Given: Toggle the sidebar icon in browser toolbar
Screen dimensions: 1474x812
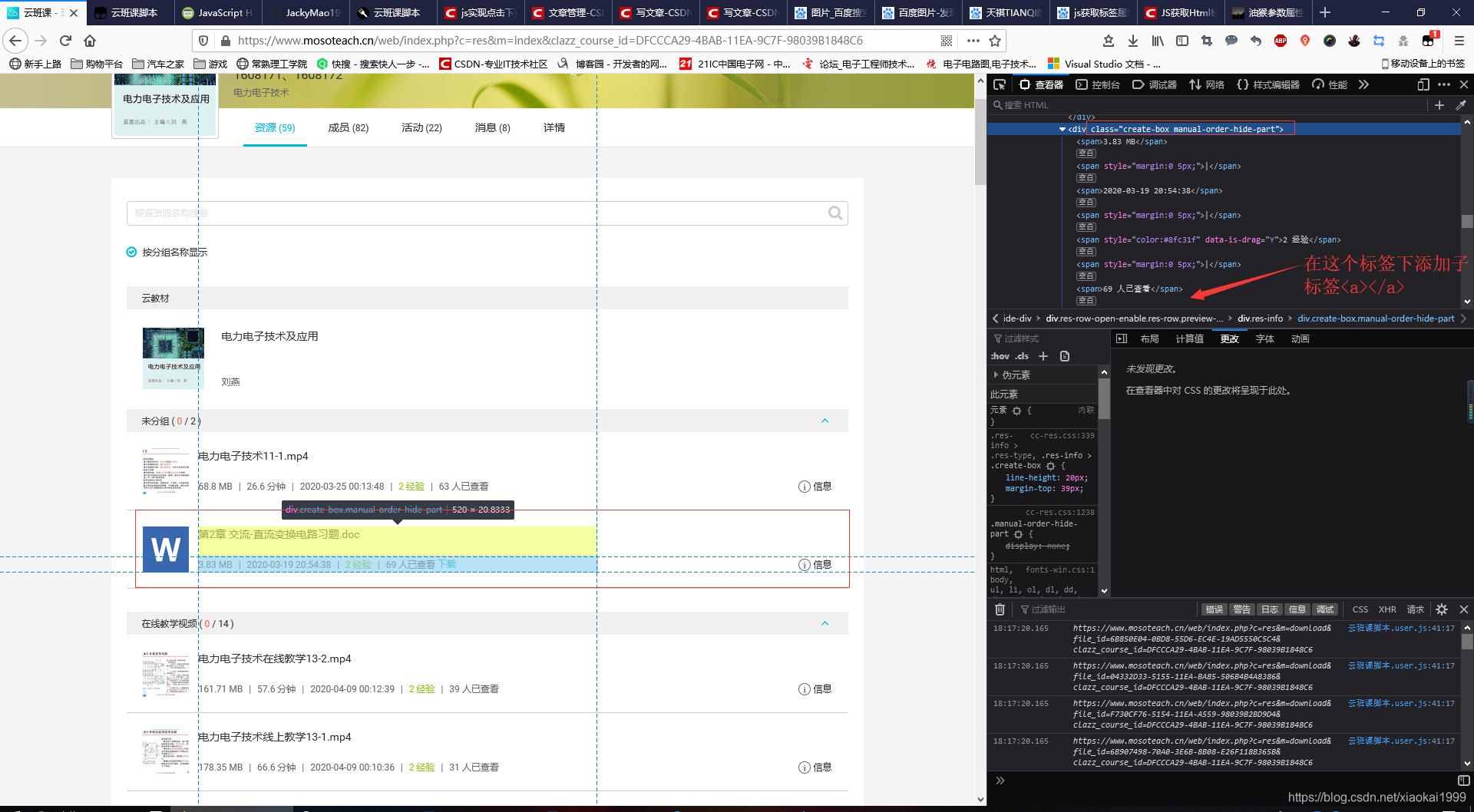Looking at the screenshot, I should tap(1182, 41).
